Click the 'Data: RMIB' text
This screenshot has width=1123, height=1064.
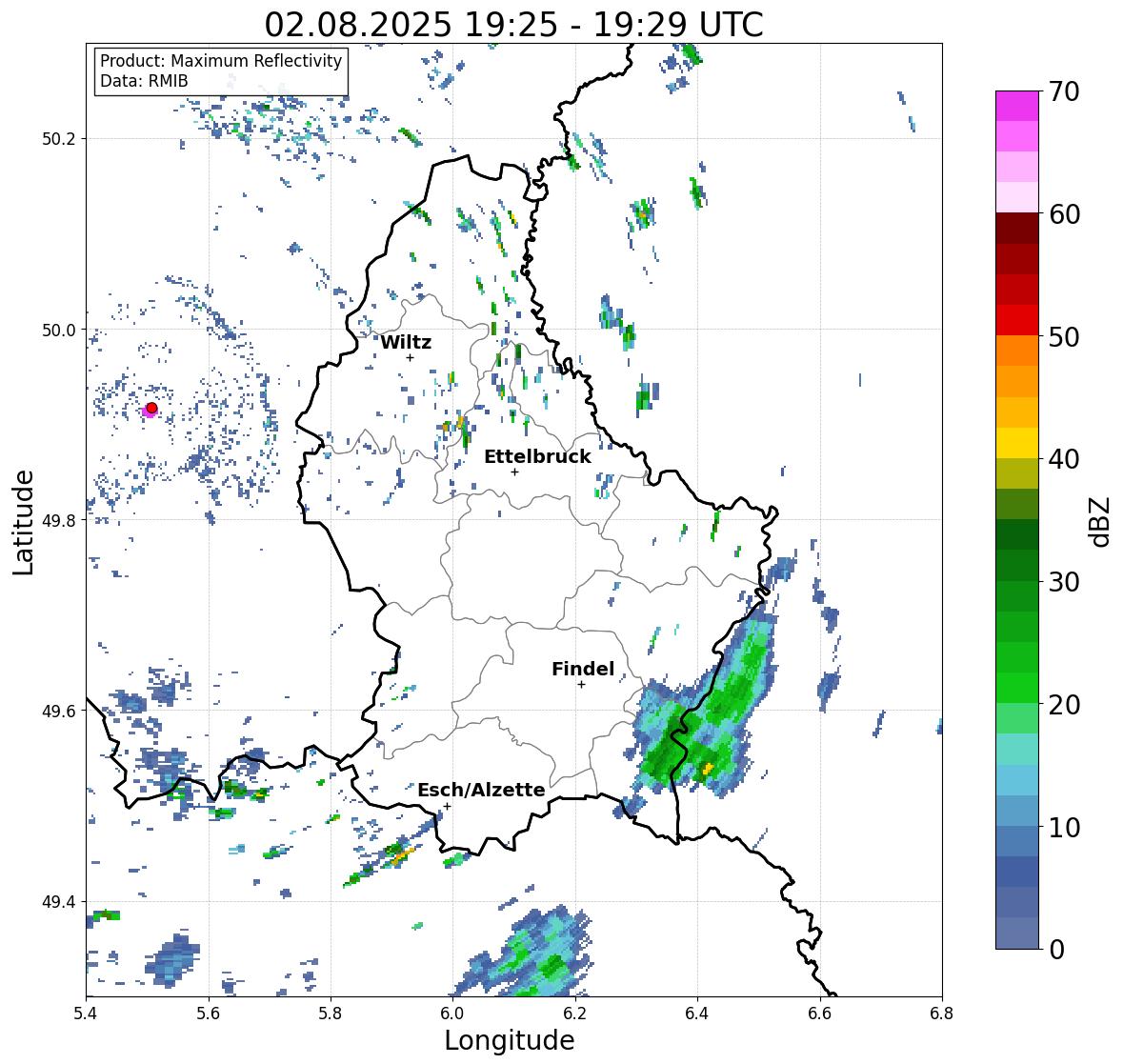[144, 81]
